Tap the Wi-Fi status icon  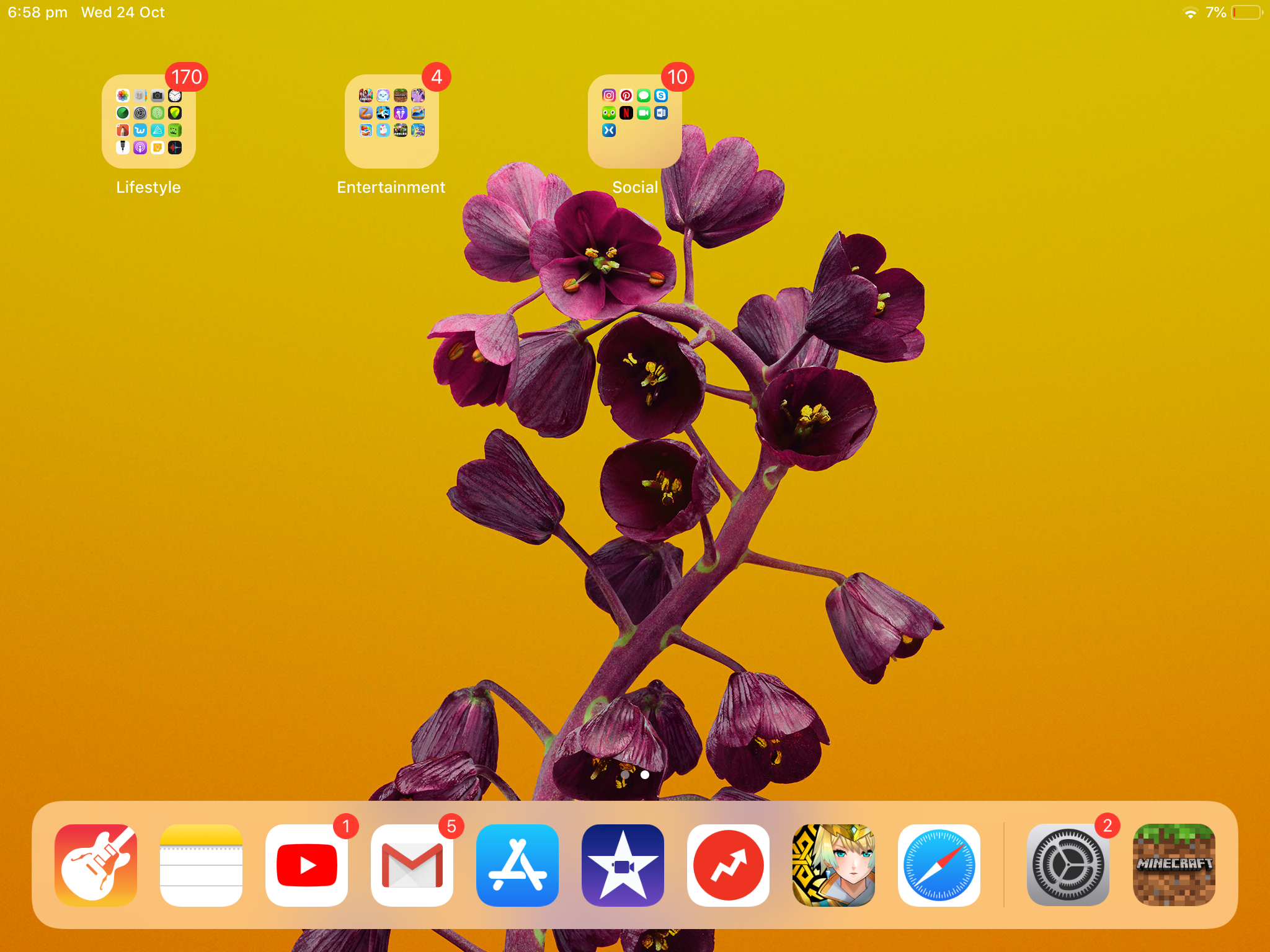coord(1190,13)
